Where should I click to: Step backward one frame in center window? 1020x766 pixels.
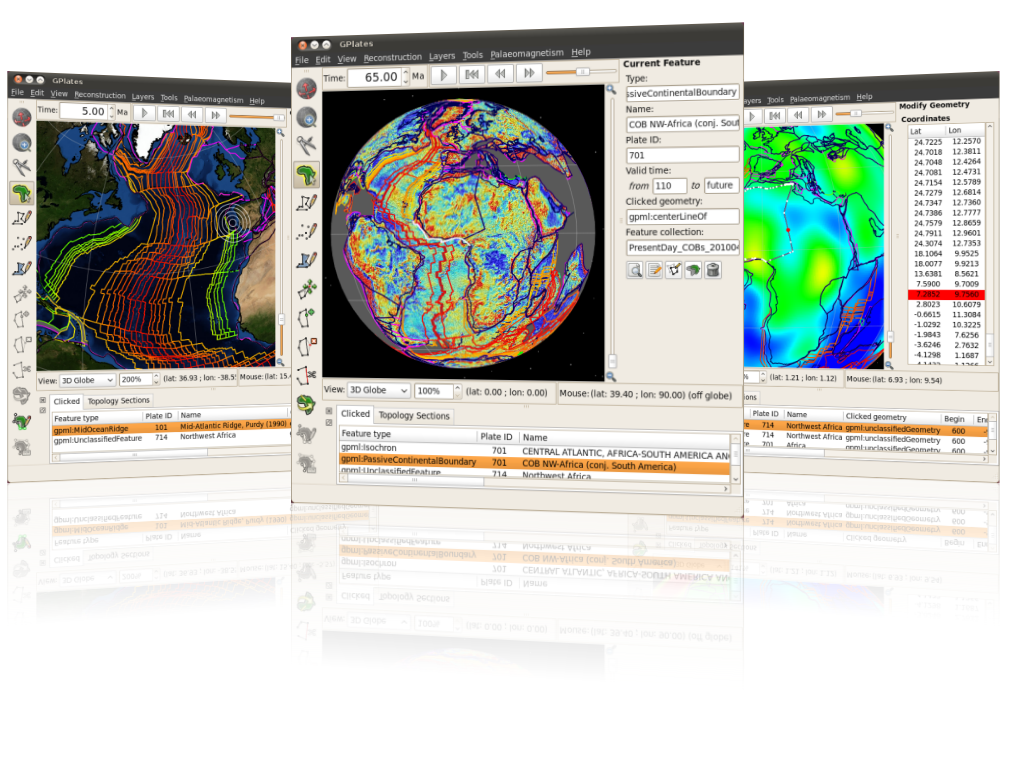(x=500, y=73)
